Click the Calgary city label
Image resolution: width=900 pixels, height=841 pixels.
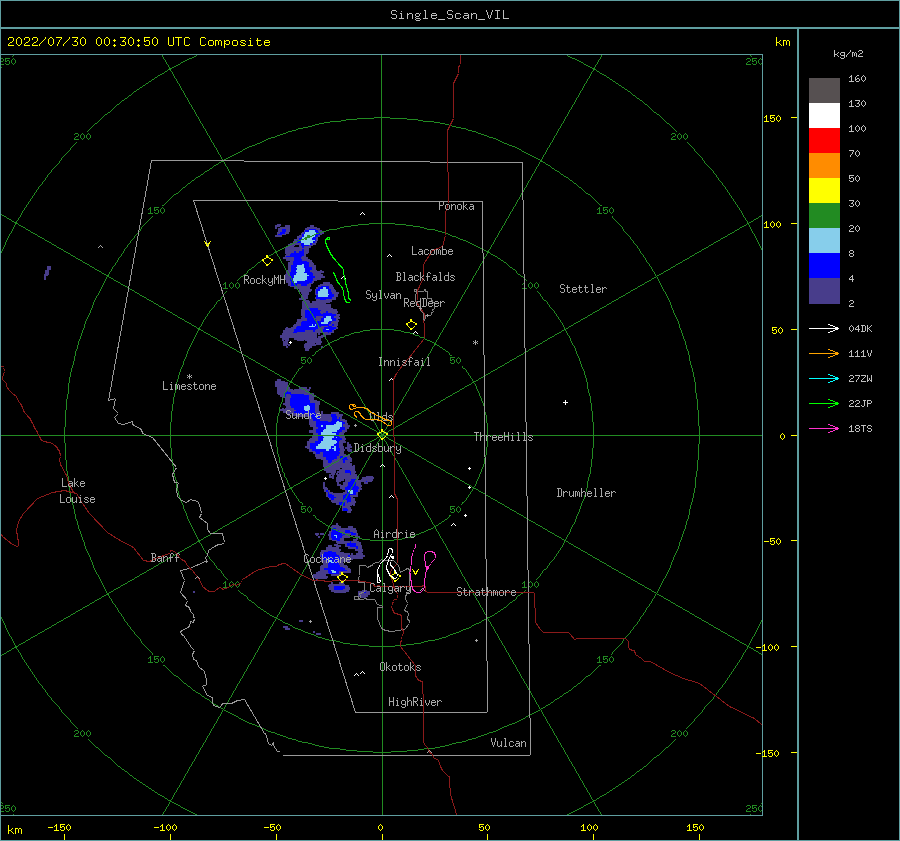[x=390, y=588]
